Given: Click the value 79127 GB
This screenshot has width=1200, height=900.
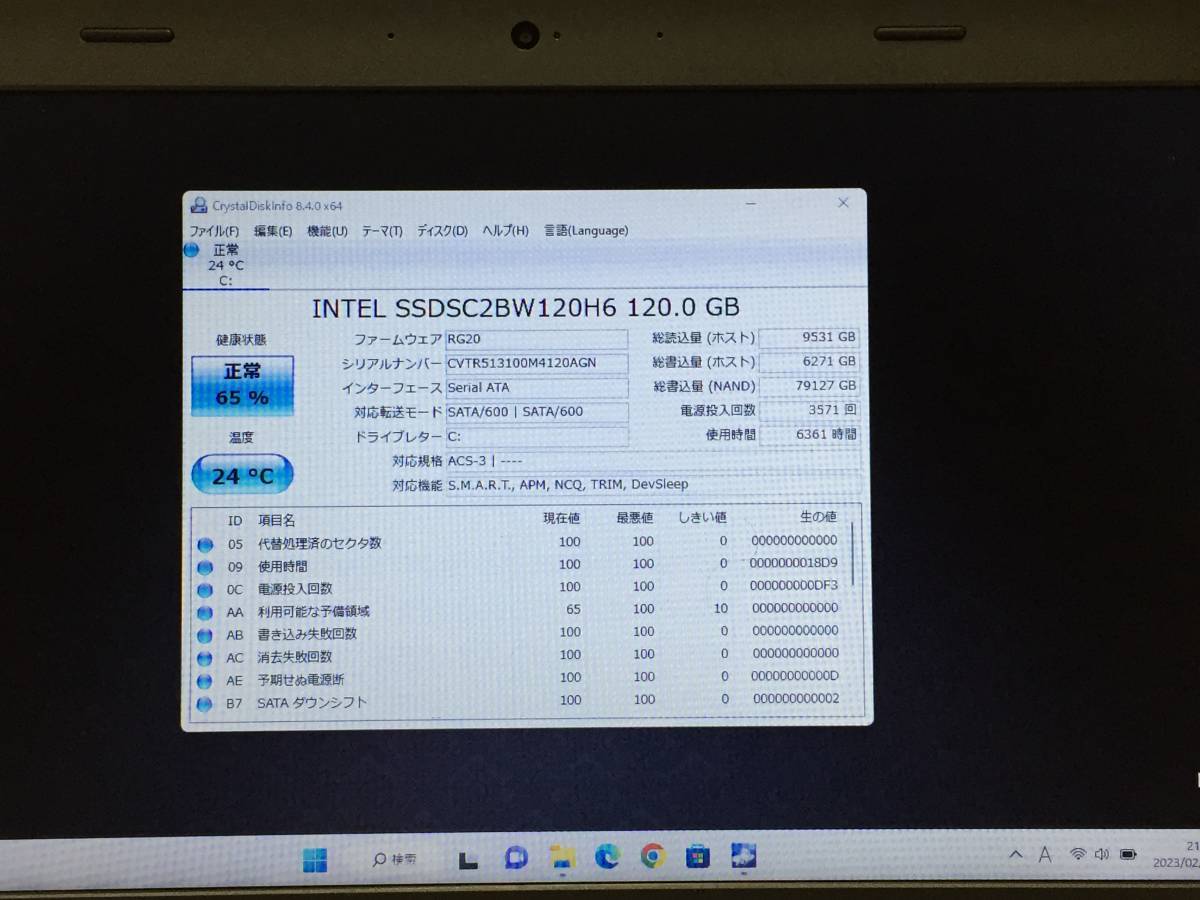Looking at the screenshot, I should 810,386.
